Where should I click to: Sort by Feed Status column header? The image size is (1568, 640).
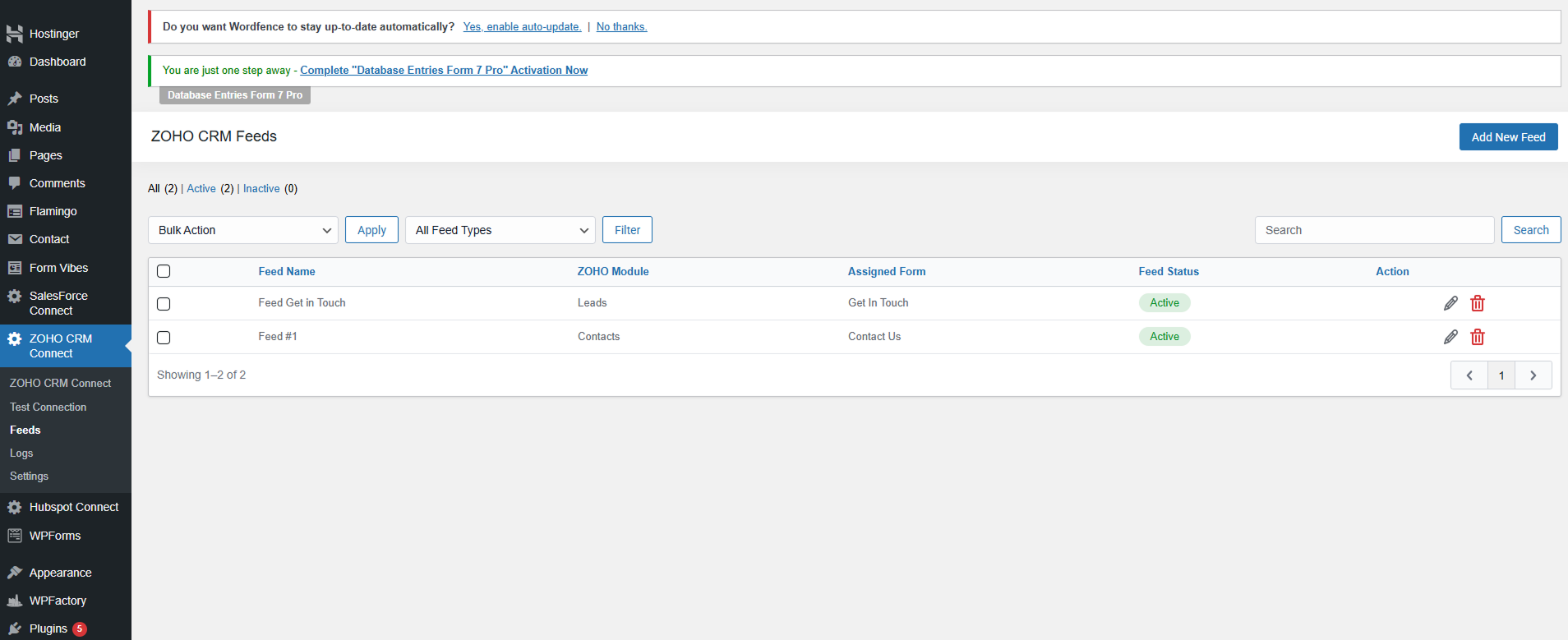(1169, 272)
